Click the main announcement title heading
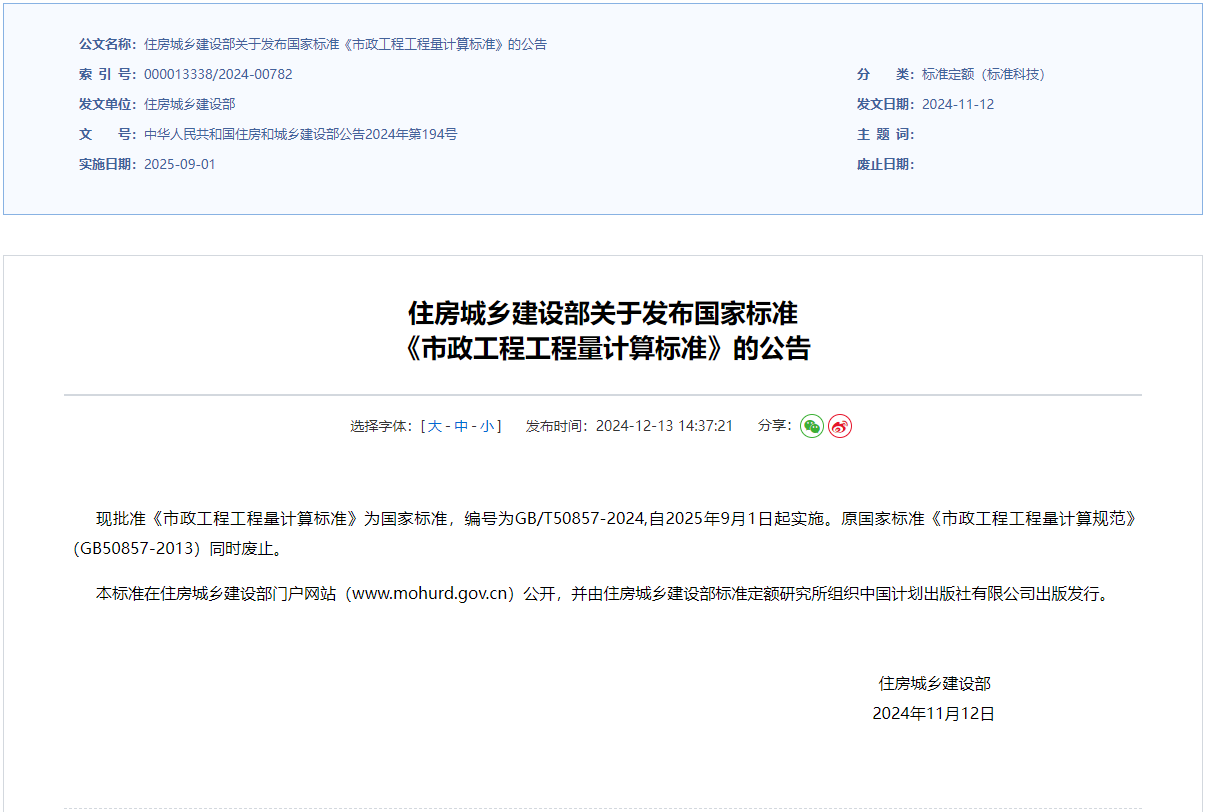 603,331
